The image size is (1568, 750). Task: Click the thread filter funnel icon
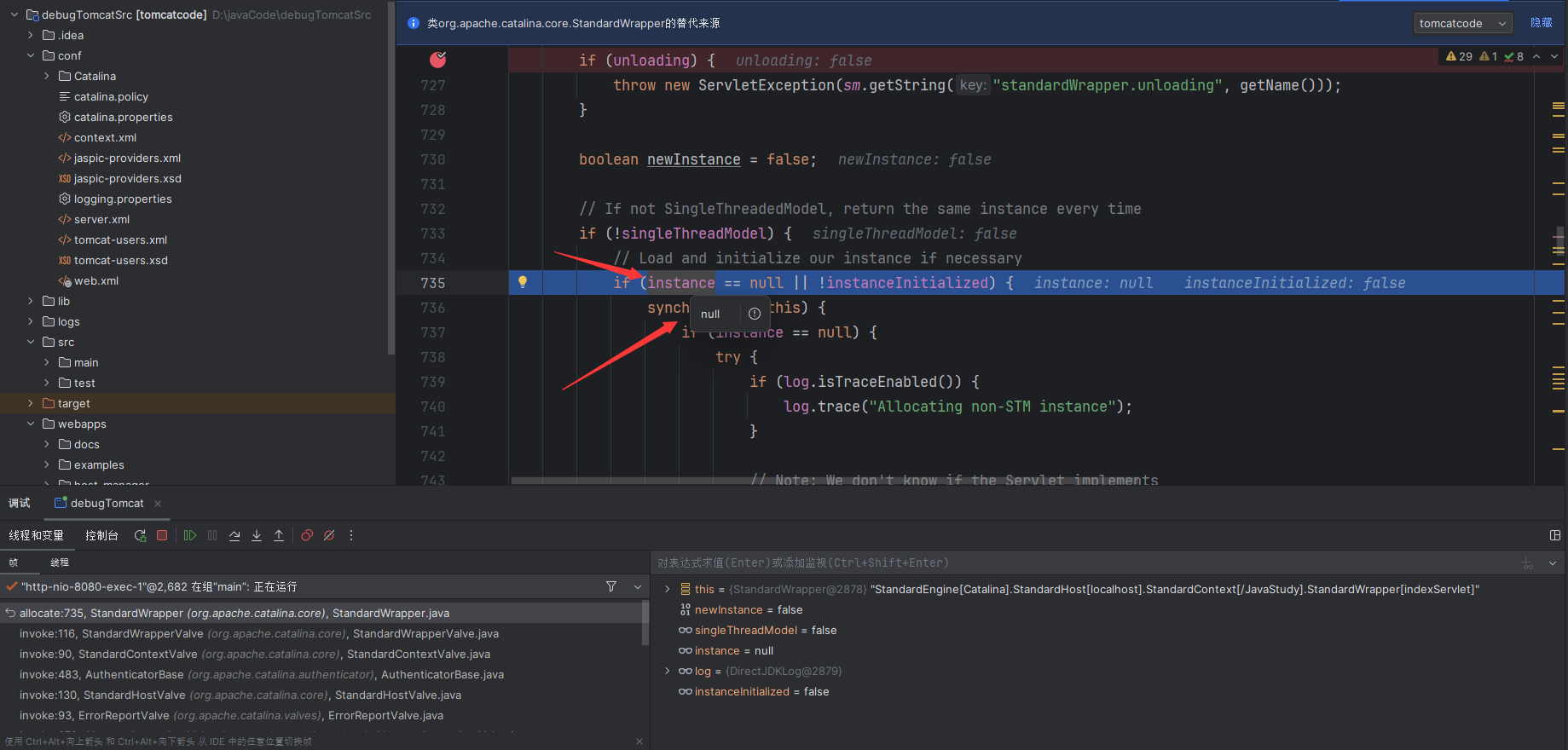[x=611, y=586]
